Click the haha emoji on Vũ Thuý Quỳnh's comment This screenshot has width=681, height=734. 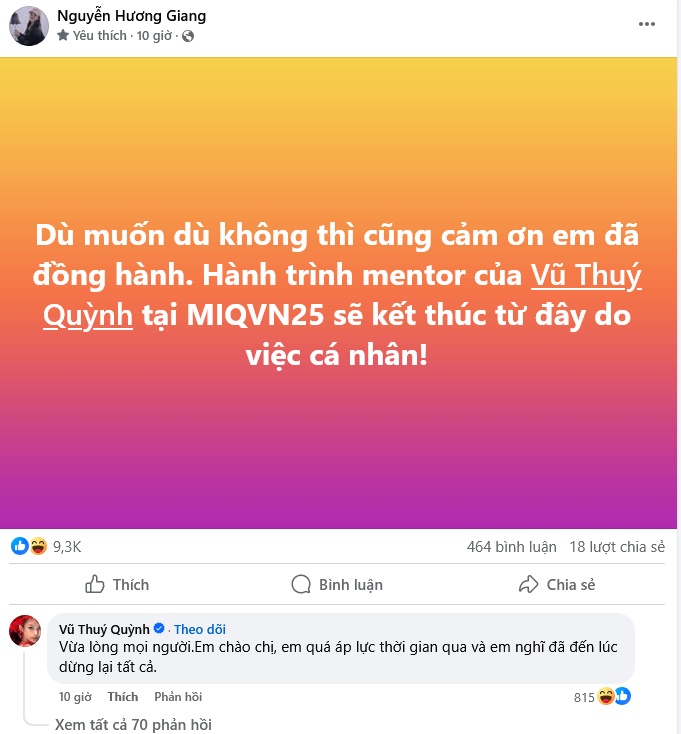coord(606,696)
